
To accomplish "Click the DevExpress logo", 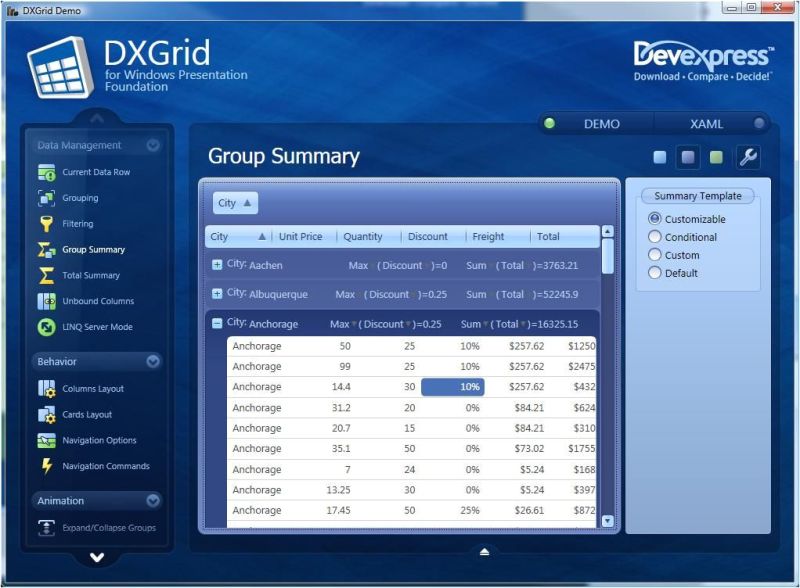I will click(x=704, y=61).
